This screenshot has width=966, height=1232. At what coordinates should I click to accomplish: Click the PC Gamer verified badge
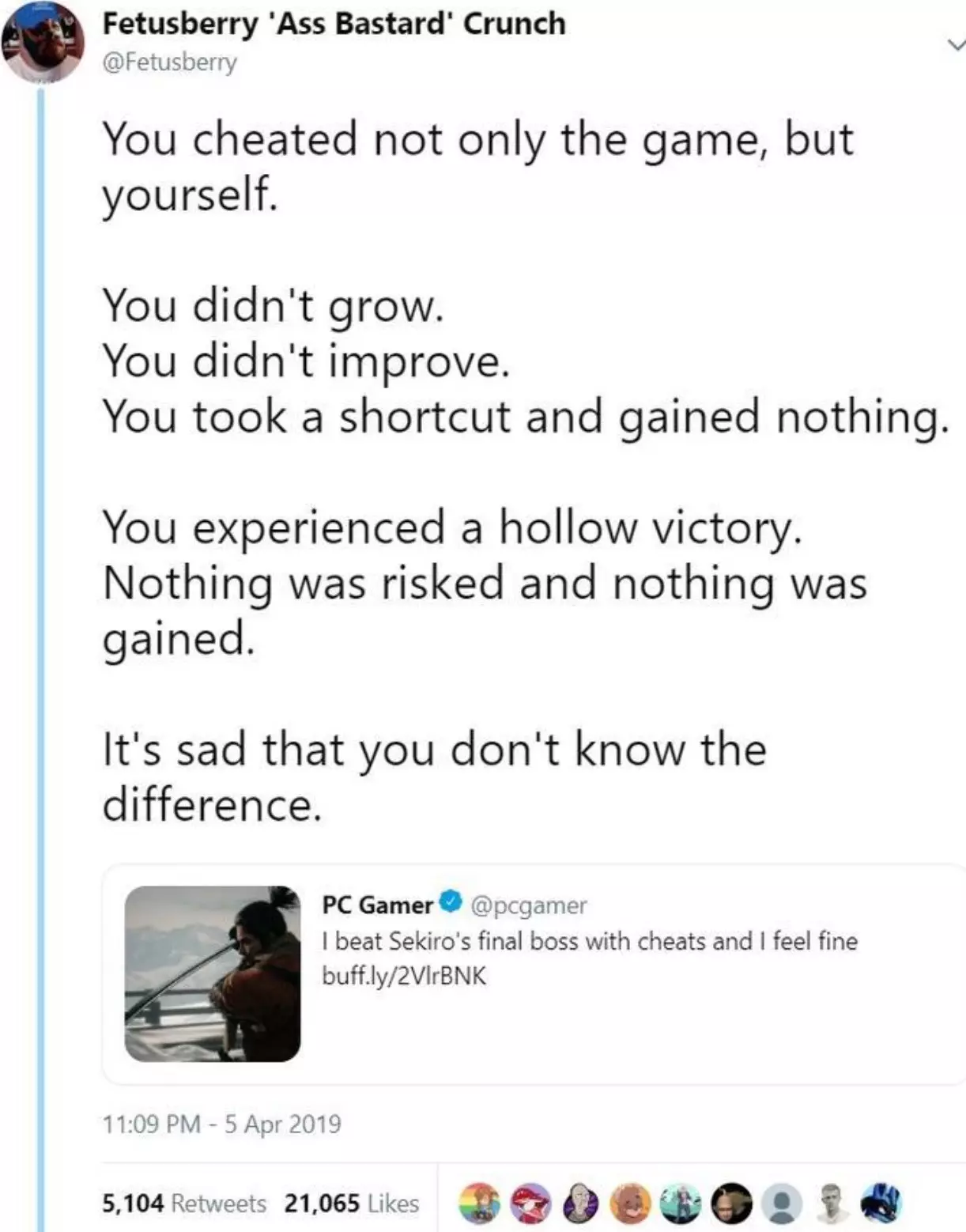(451, 901)
